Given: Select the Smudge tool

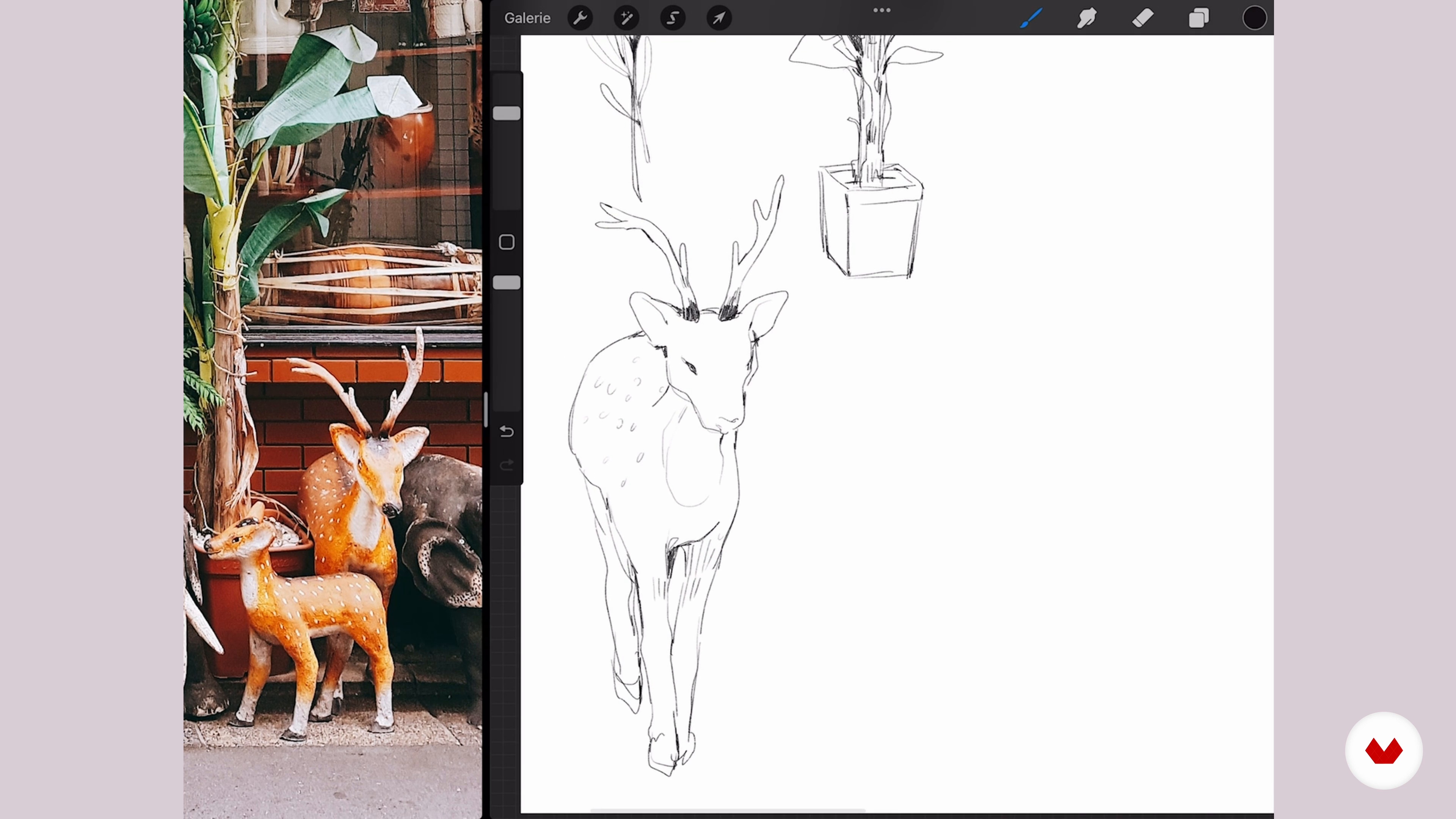Looking at the screenshot, I should coord(1086,18).
